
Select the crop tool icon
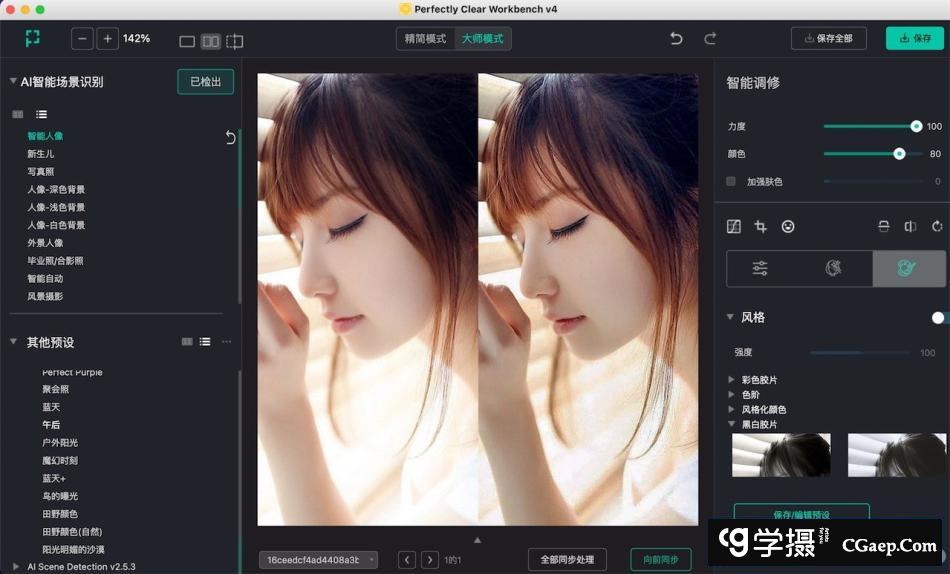coord(761,227)
